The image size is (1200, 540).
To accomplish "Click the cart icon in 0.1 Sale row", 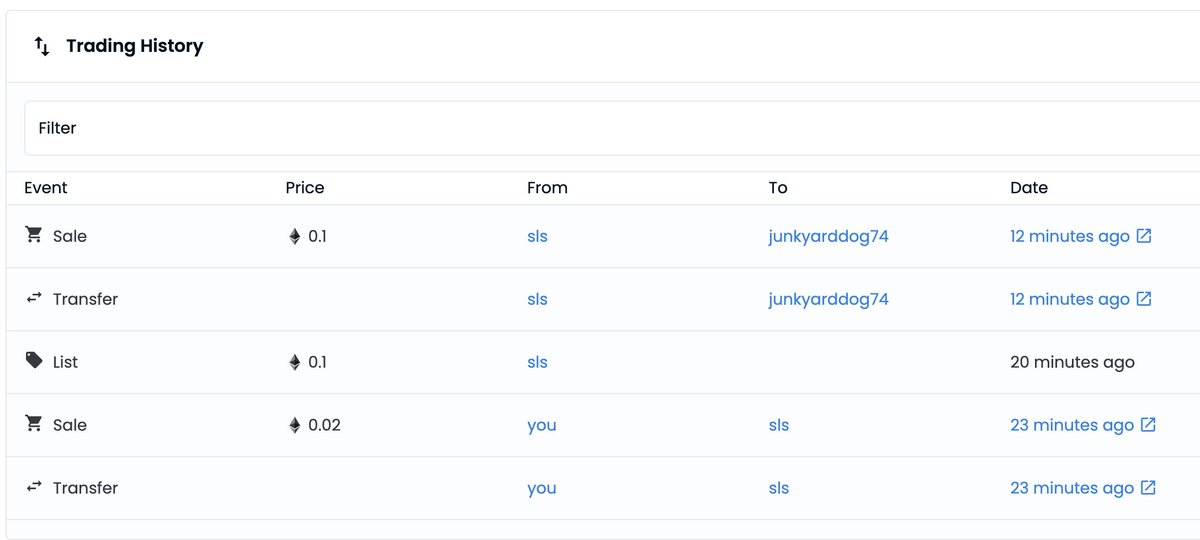I will coord(34,235).
